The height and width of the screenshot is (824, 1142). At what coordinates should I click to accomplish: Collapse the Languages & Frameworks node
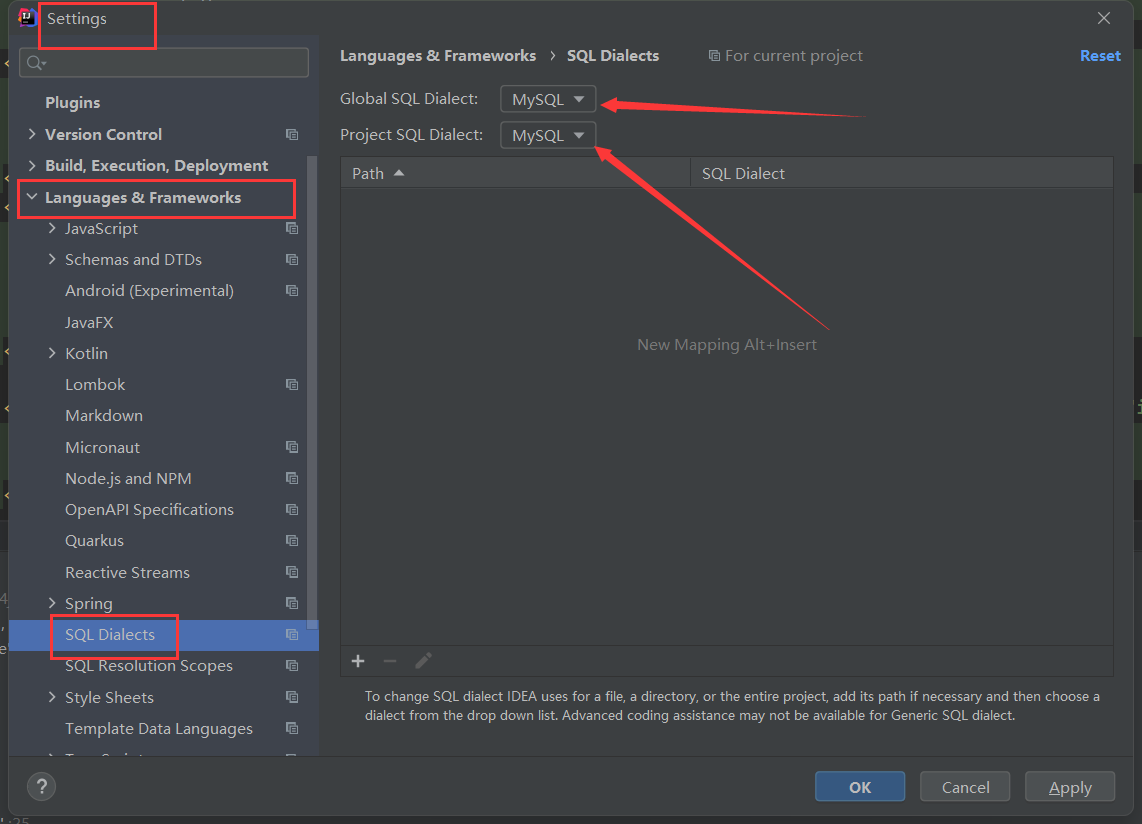tap(32, 197)
